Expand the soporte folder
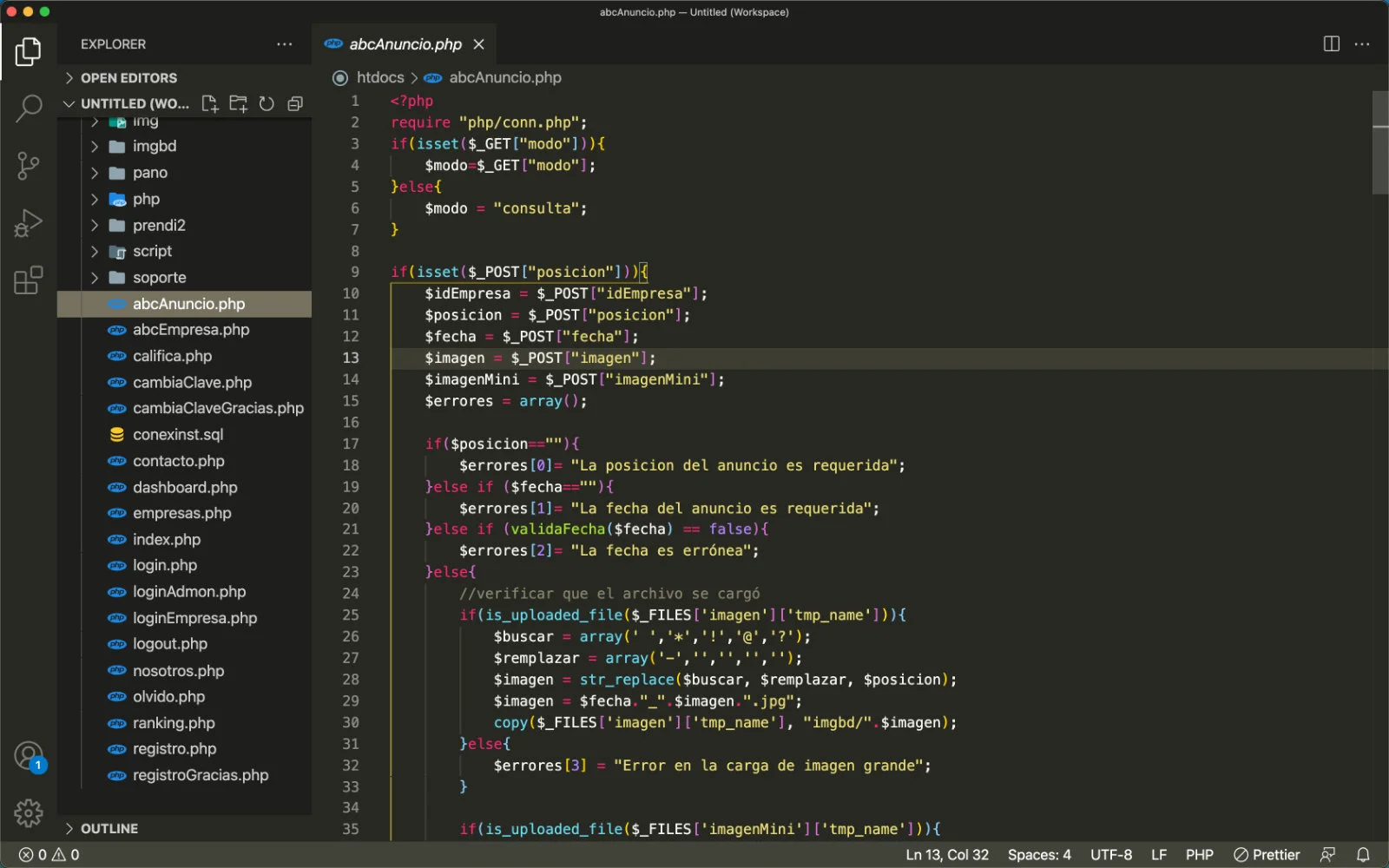 tap(159, 278)
